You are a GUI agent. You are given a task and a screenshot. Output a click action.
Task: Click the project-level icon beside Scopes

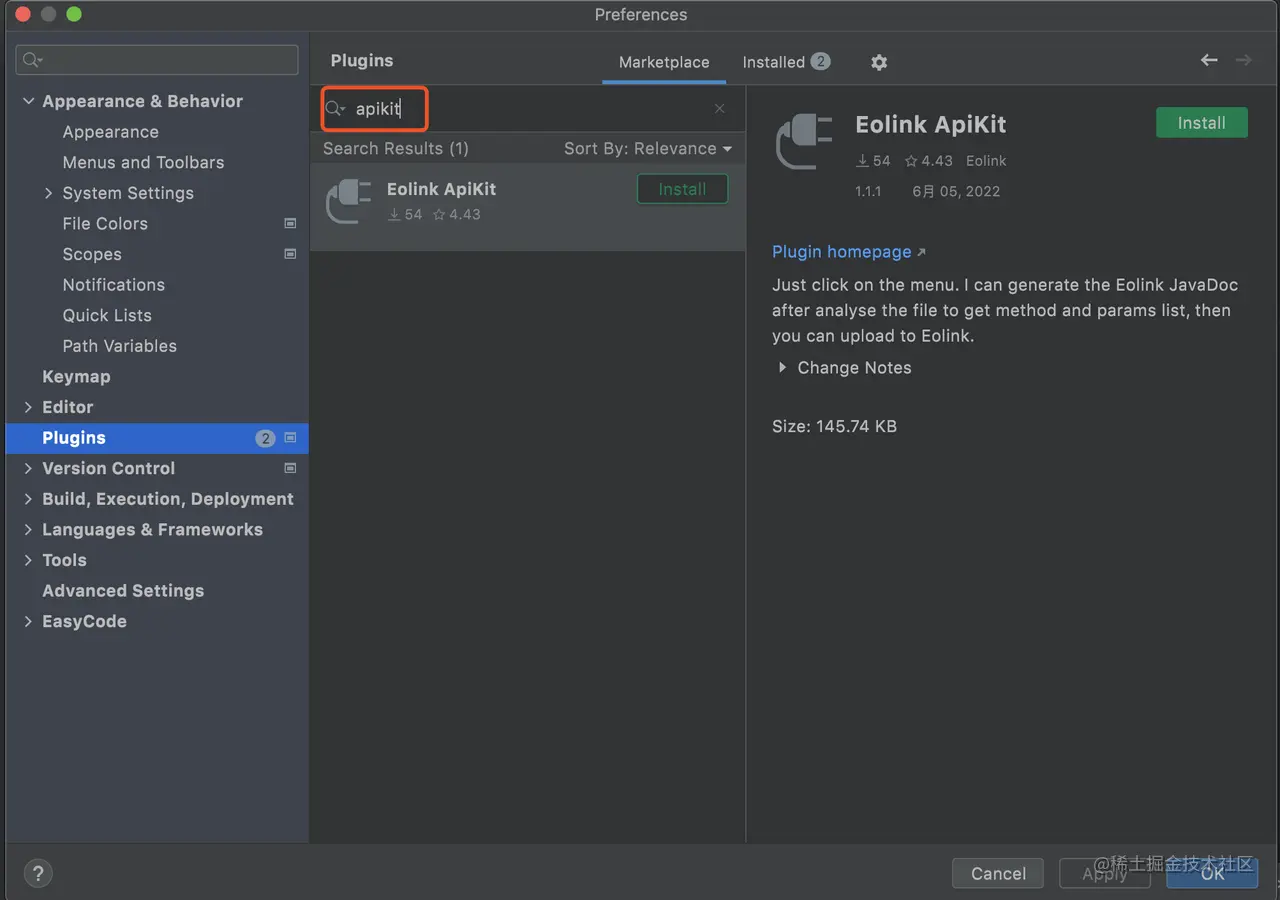290,254
